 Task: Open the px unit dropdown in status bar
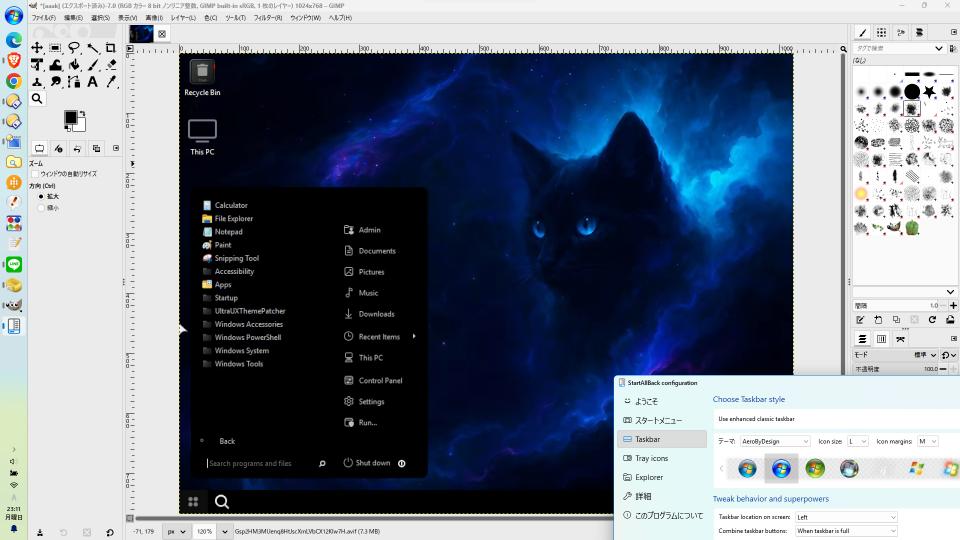click(x=176, y=531)
